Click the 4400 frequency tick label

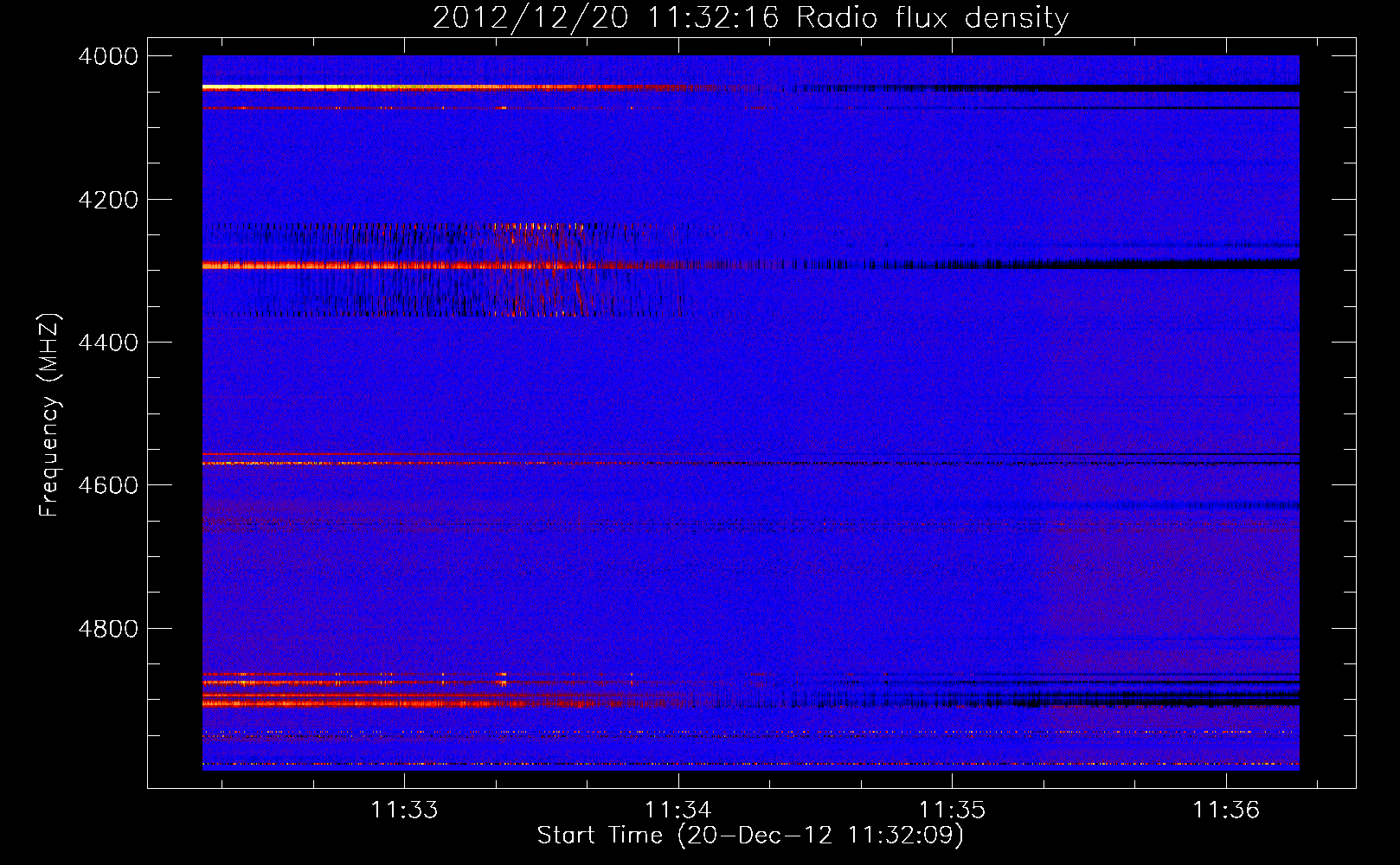coord(108,343)
